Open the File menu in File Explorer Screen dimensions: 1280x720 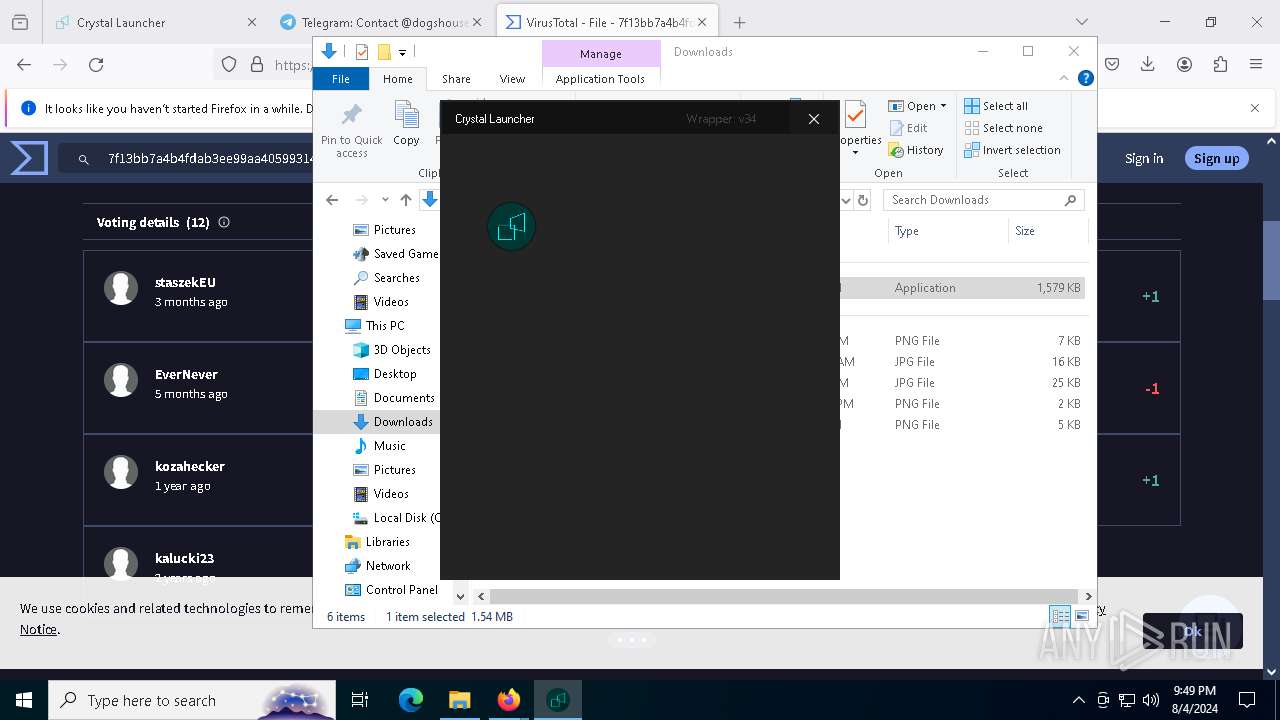(x=341, y=79)
